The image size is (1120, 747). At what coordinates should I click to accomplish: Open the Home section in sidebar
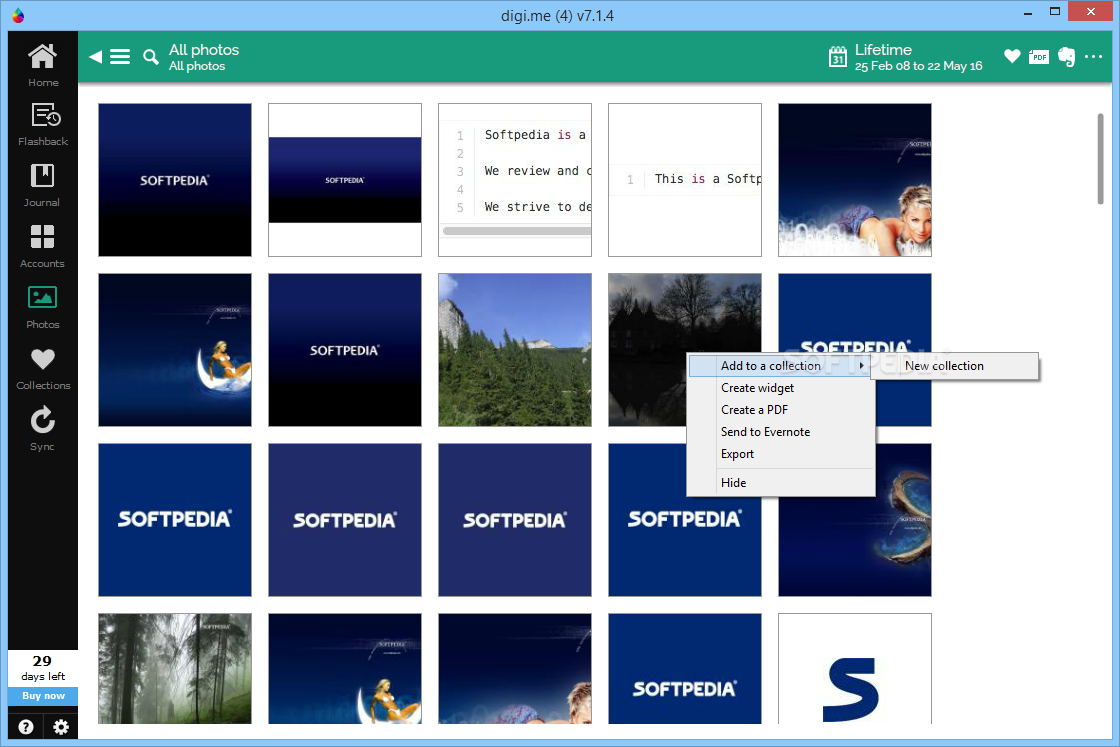click(42, 65)
